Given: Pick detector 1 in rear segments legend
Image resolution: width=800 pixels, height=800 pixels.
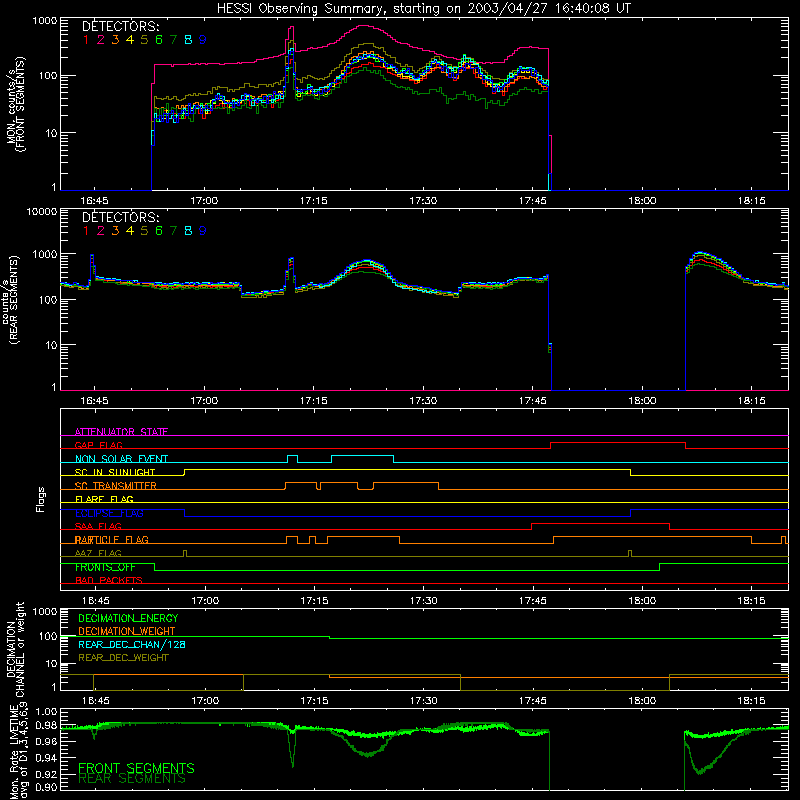Looking at the screenshot, I should coord(86,231).
